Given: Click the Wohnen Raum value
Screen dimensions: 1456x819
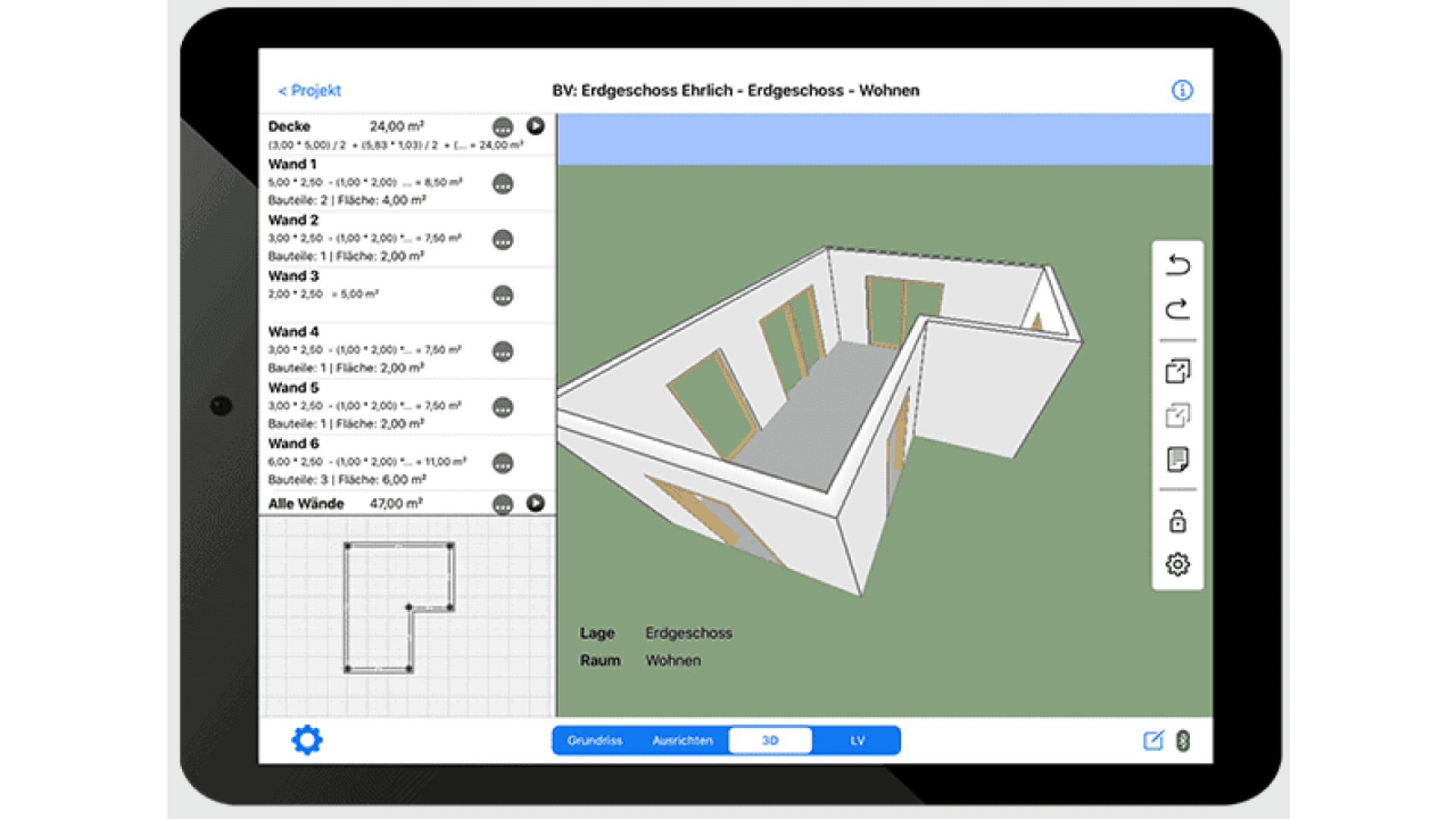Looking at the screenshot, I should tap(673, 661).
